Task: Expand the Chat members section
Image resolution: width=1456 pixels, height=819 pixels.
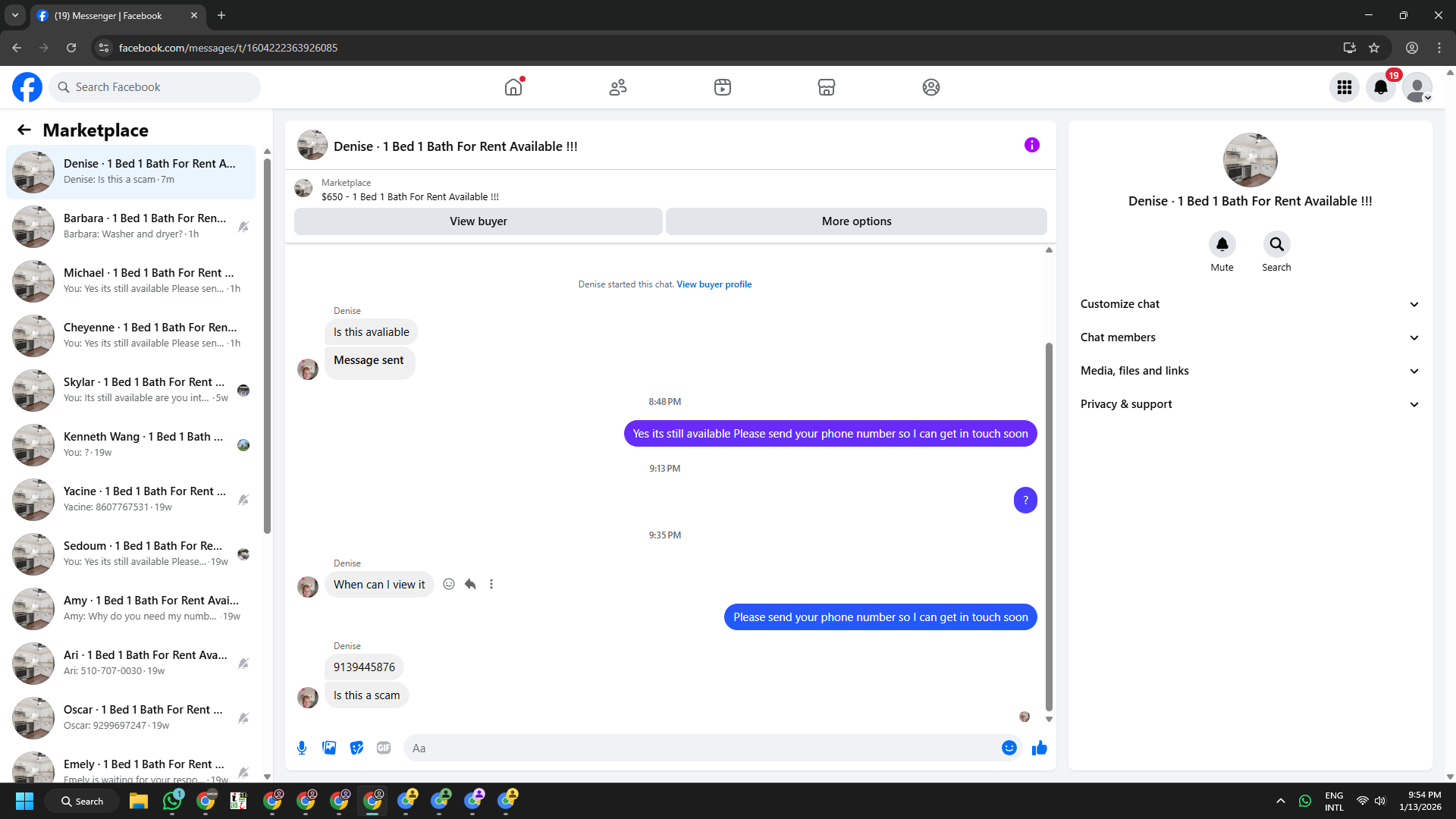Action: click(1249, 337)
